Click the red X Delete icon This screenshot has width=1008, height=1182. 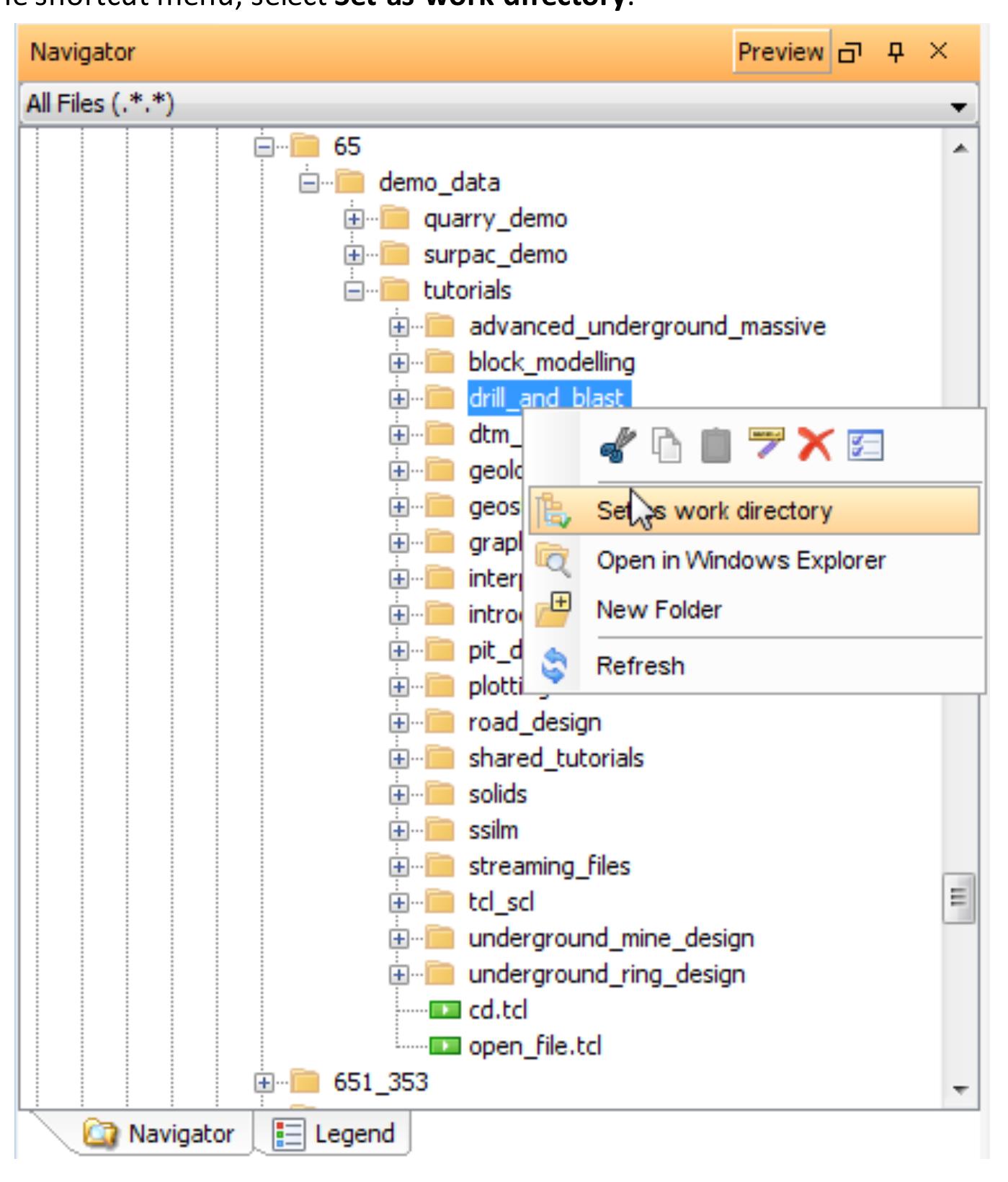click(815, 444)
